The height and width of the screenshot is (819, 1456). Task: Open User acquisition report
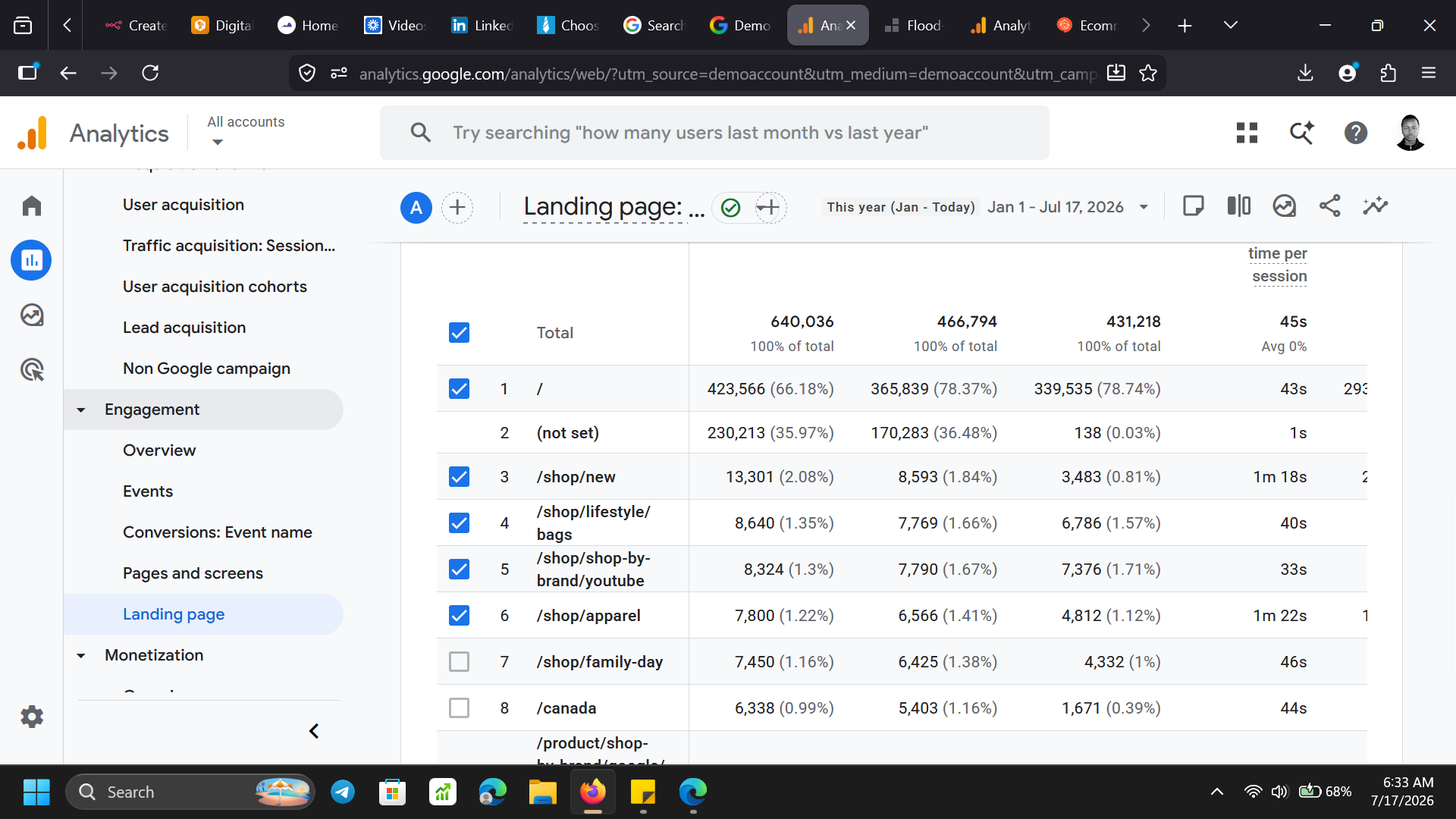pos(184,205)
